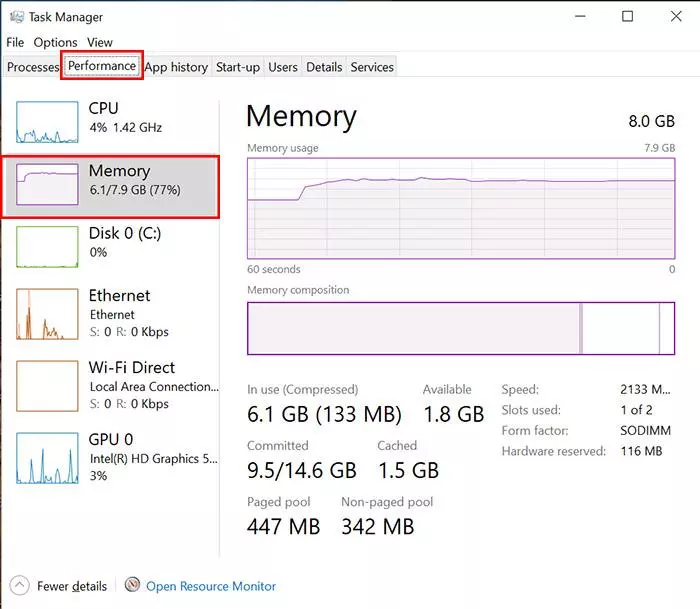Click the 2133 M... speed value
700x609 pixels.
click(x=645, y=389)
